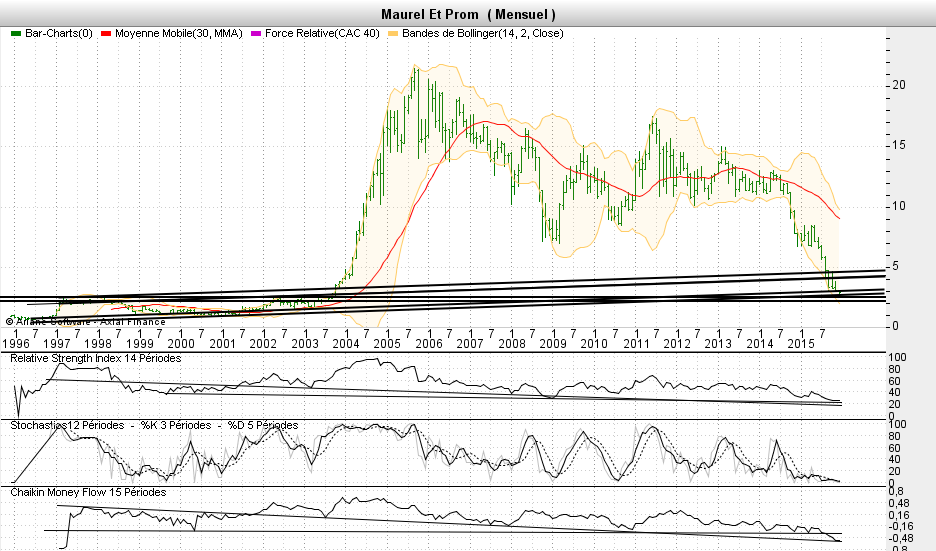Image resolution: width=936 pixels, height=551 pixels.
Task: Select the Moyenne Mobile(30, MMA) label
Action: pos(178,33)
